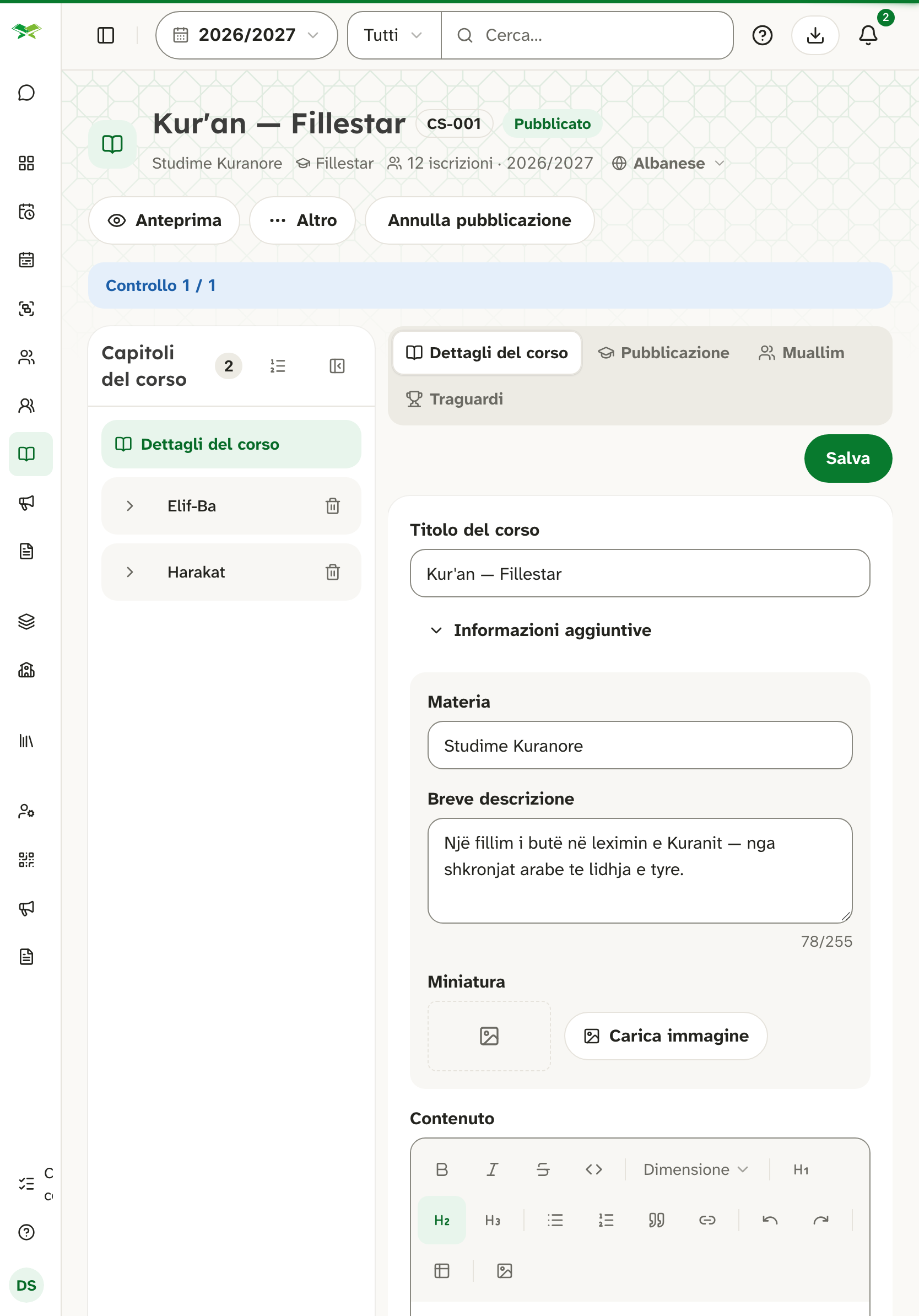Viewport: 919px width, 1316px height.
Task: Click the Anteprima button
Action: [164, 220]
